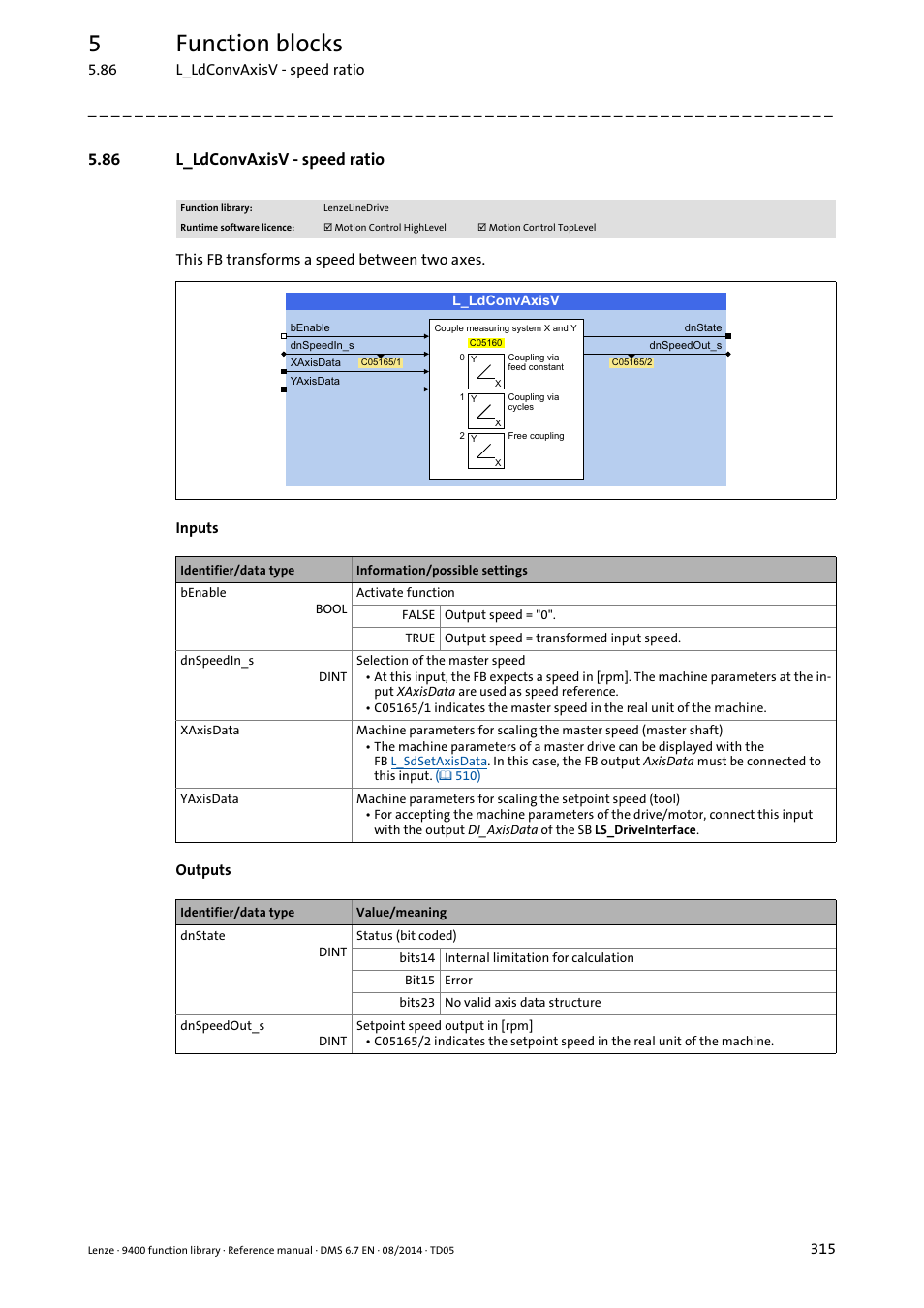Screen dimensions: 924x1308
Task: Click the C05160 yellow parameter code
Action: click(x=485, y=343)
